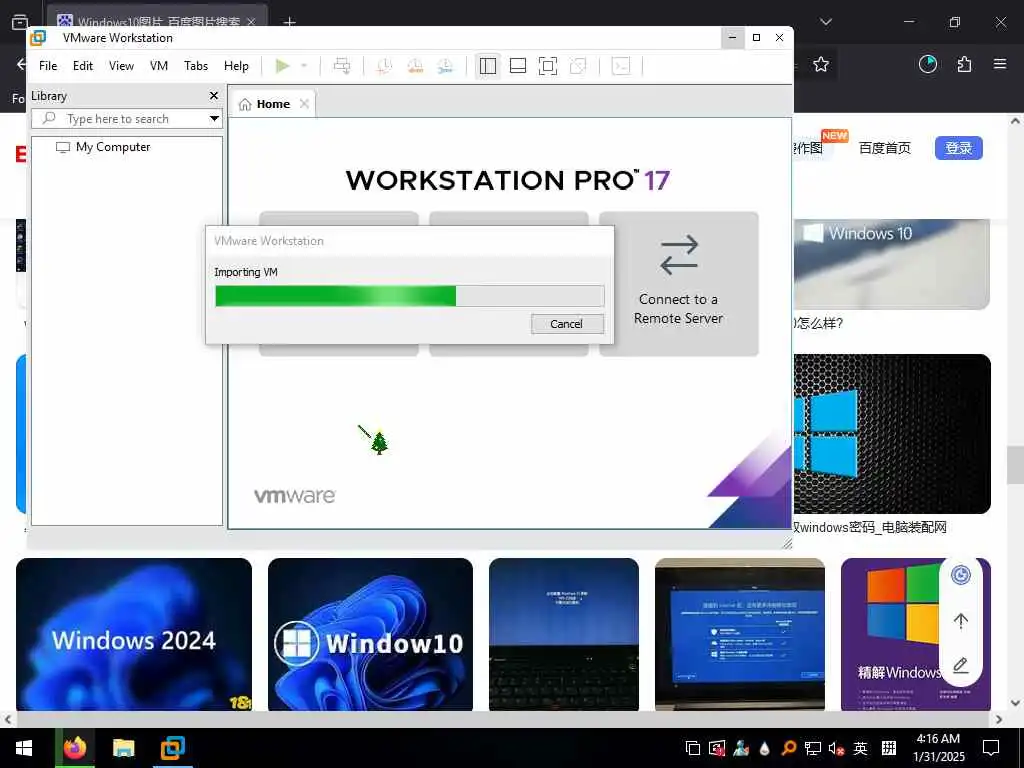1024x768 pixels.
Task: Open the Windows 2024 image thumbnail
Action: 134,634
